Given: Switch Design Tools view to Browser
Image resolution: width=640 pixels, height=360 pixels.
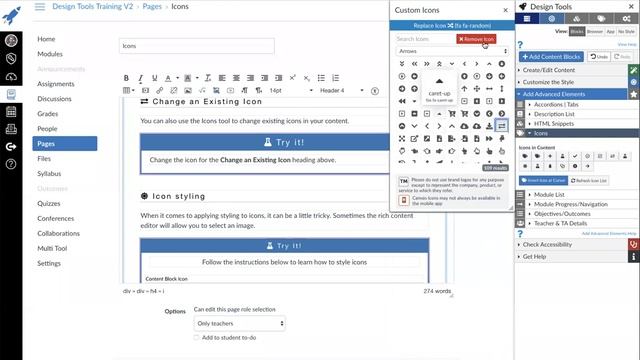Looking at the screenshot, I should (595, 31).
